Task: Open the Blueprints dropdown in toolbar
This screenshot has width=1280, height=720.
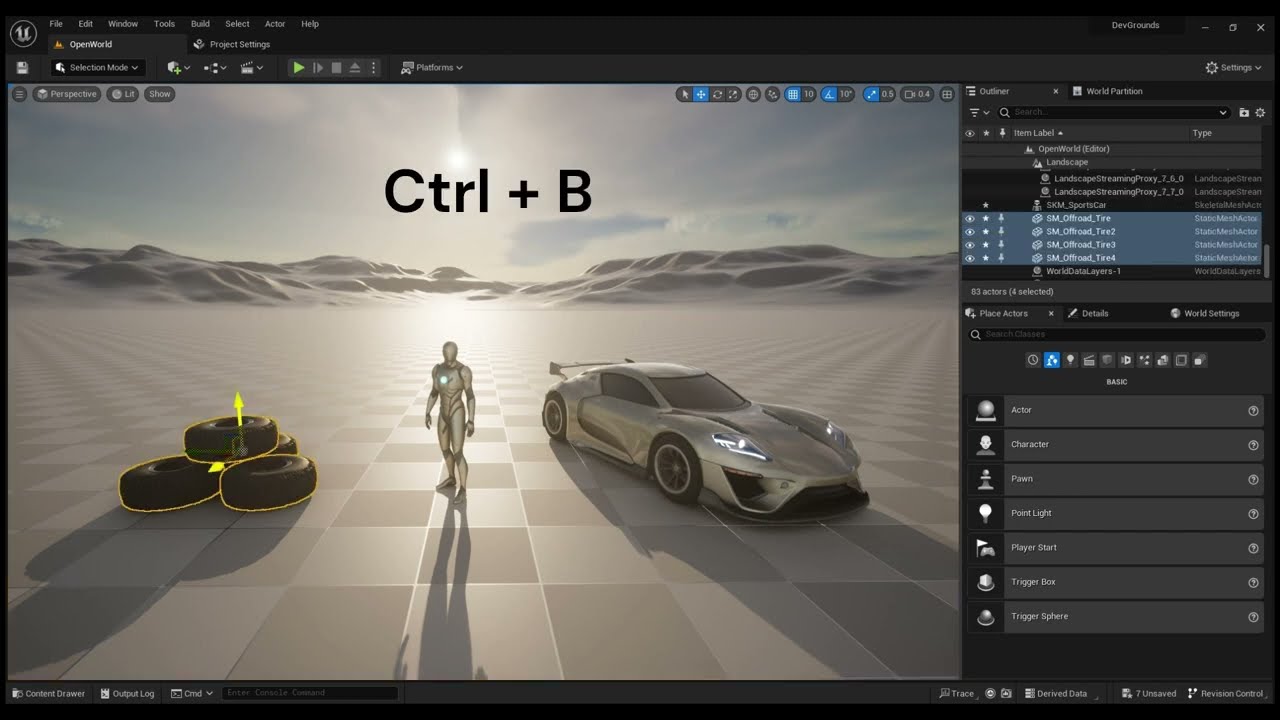Action: (x=215, y=67)
